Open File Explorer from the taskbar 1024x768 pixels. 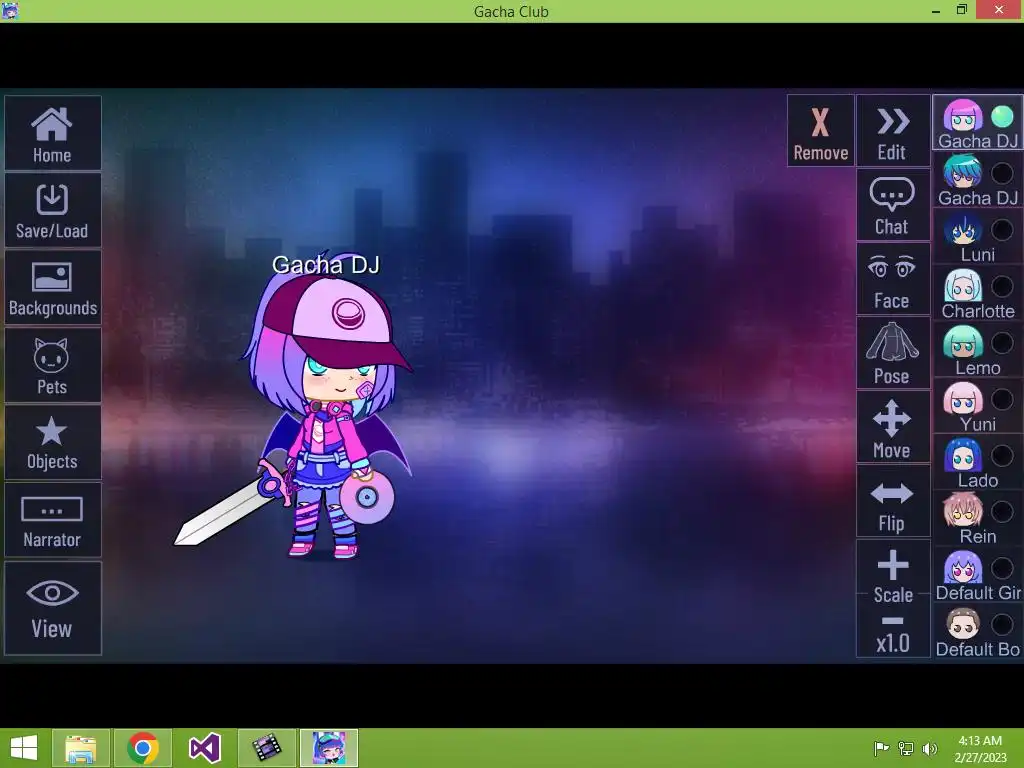81,748
